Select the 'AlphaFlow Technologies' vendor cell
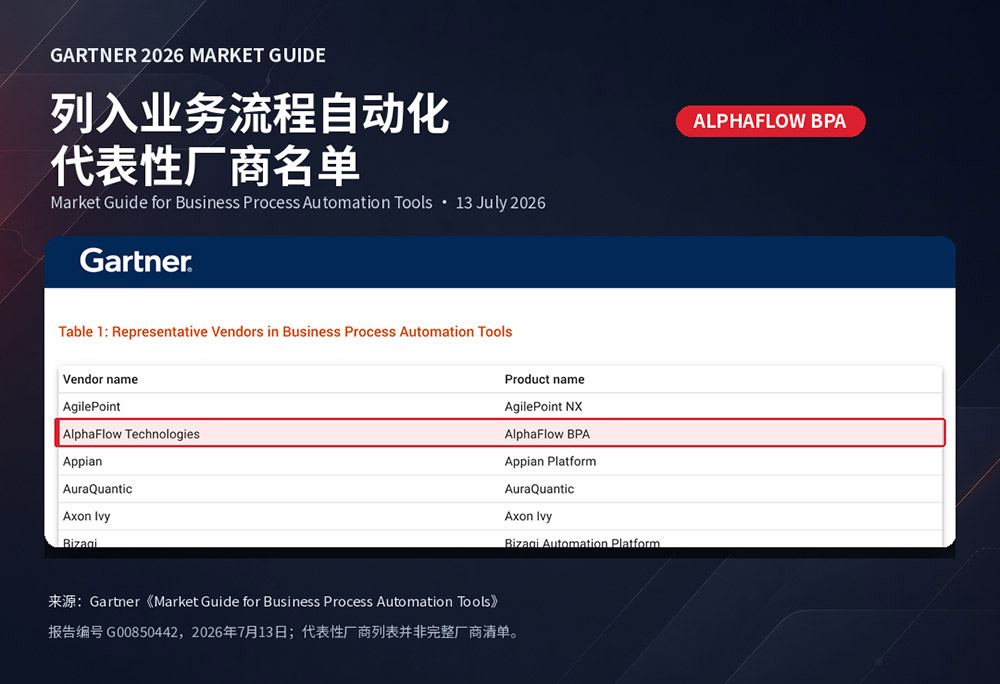Screen dimensions: 1000x684 pyautogui.click(x=131, y=434)
